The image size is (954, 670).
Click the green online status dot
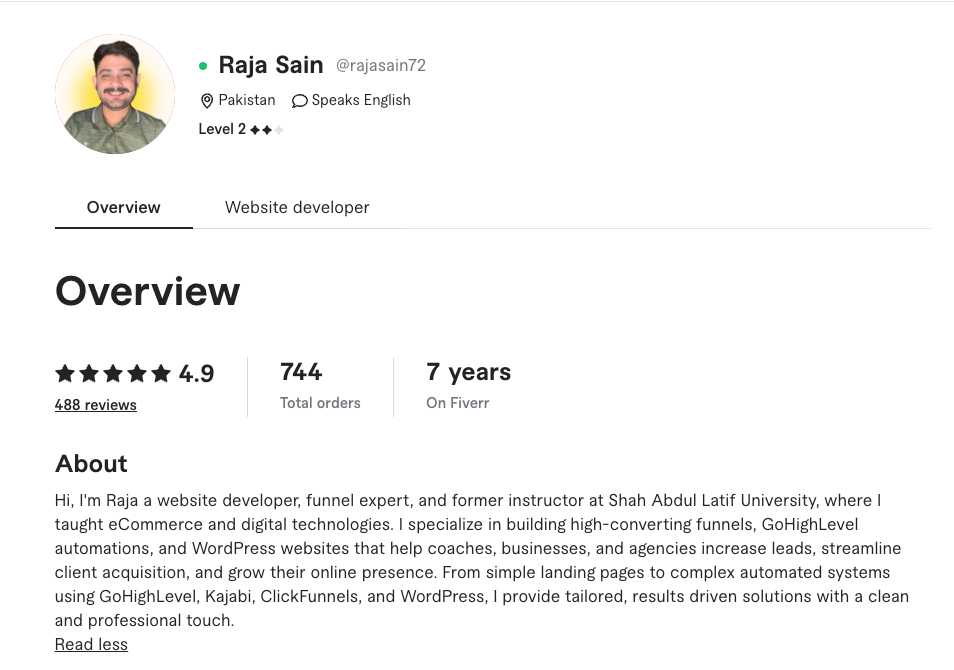[x=202, y=64]
